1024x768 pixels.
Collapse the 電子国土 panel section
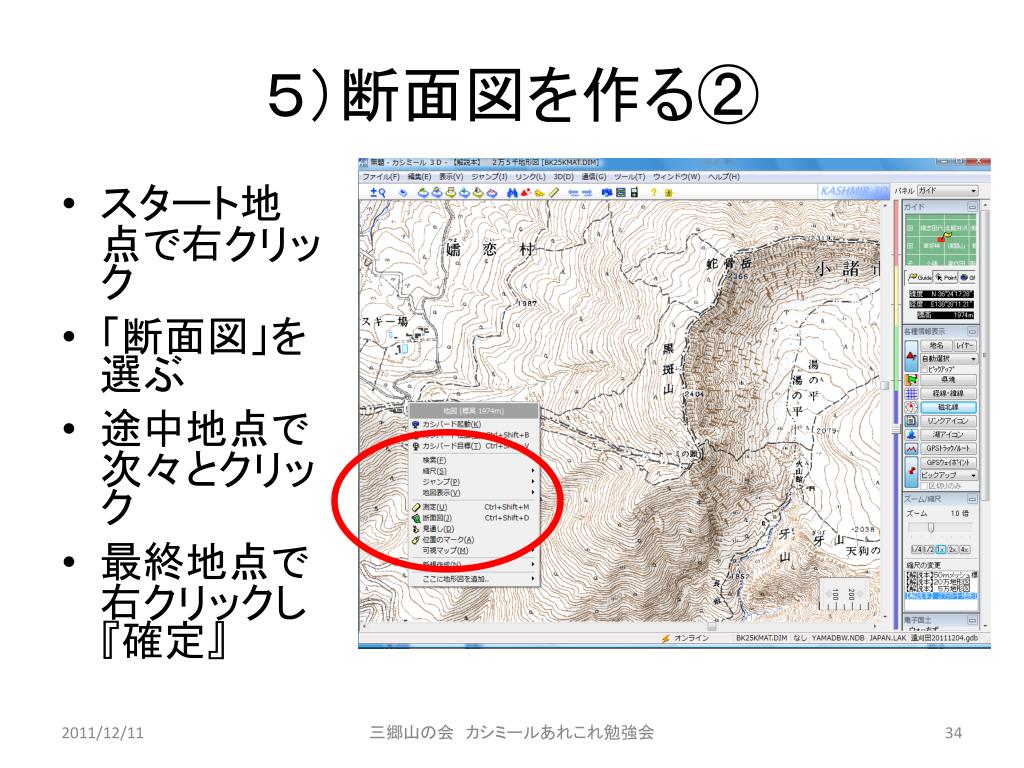pyautogui.click(x=972, y=620)
